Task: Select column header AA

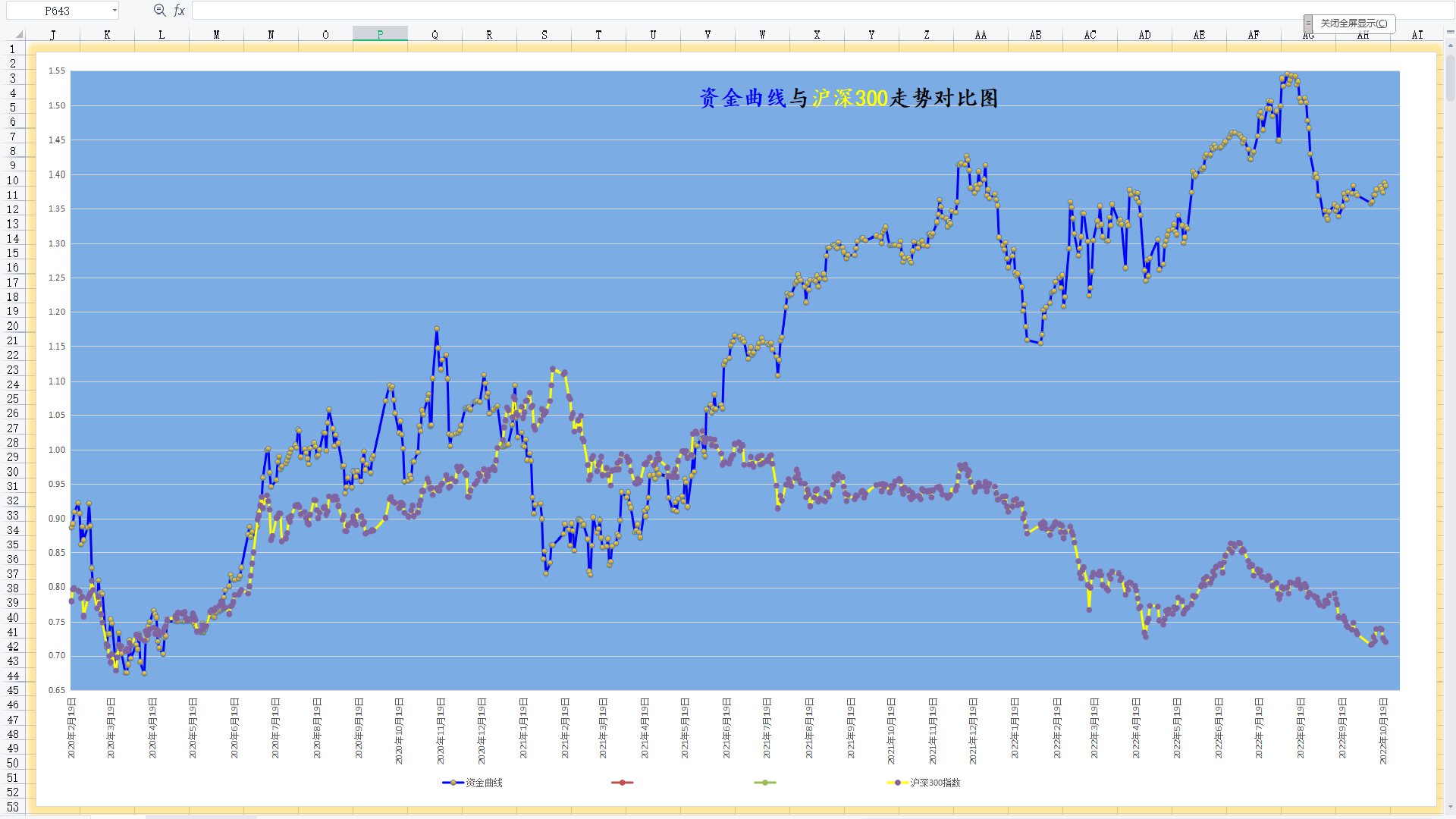Action: 981,35
